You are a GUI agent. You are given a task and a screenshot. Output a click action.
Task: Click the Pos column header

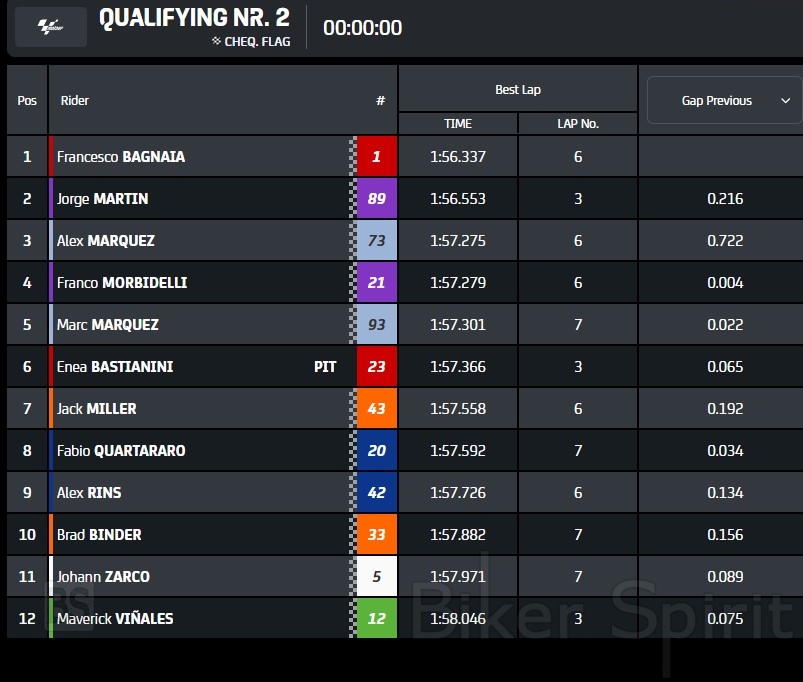pos(27,101)
